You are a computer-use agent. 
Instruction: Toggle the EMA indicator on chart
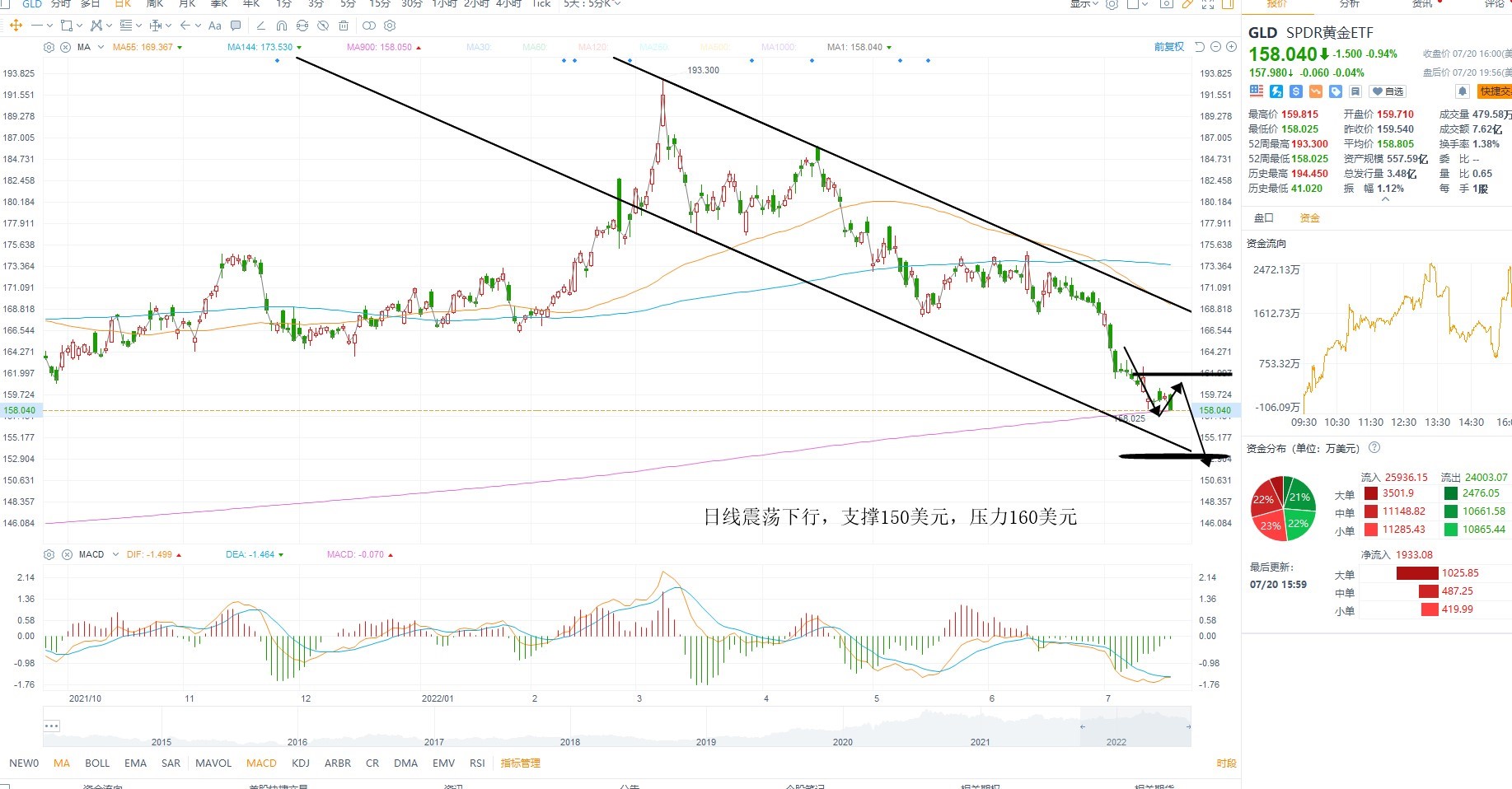tap(135, 763)
